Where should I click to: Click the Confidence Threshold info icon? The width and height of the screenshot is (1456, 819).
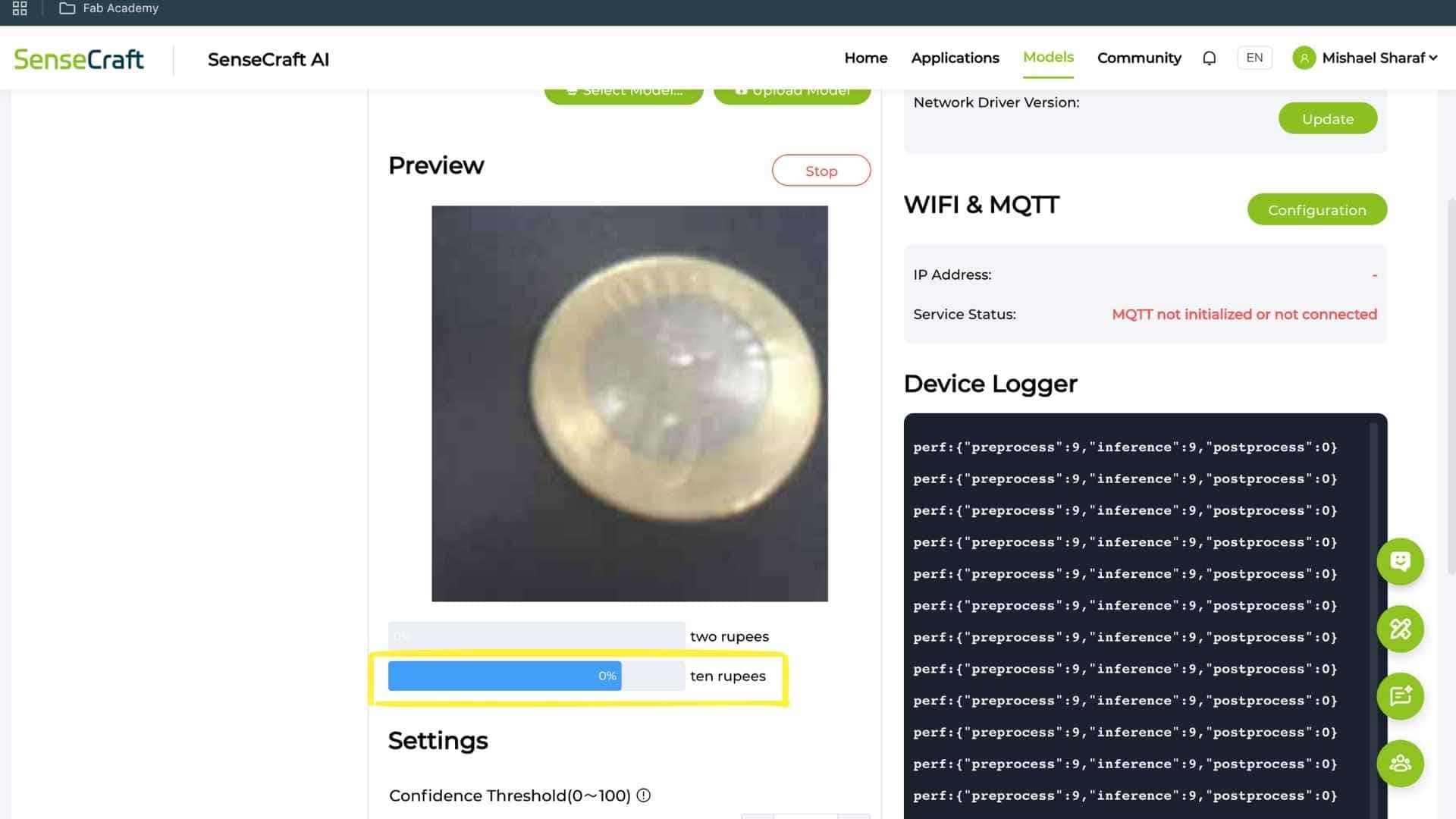(643, 795)
